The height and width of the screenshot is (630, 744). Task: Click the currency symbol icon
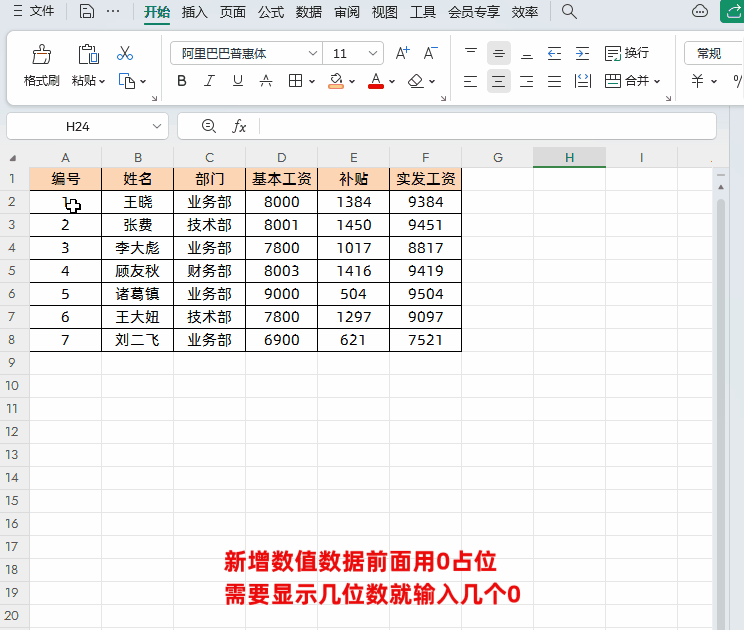pyautogui.click(x=697, y=81)
